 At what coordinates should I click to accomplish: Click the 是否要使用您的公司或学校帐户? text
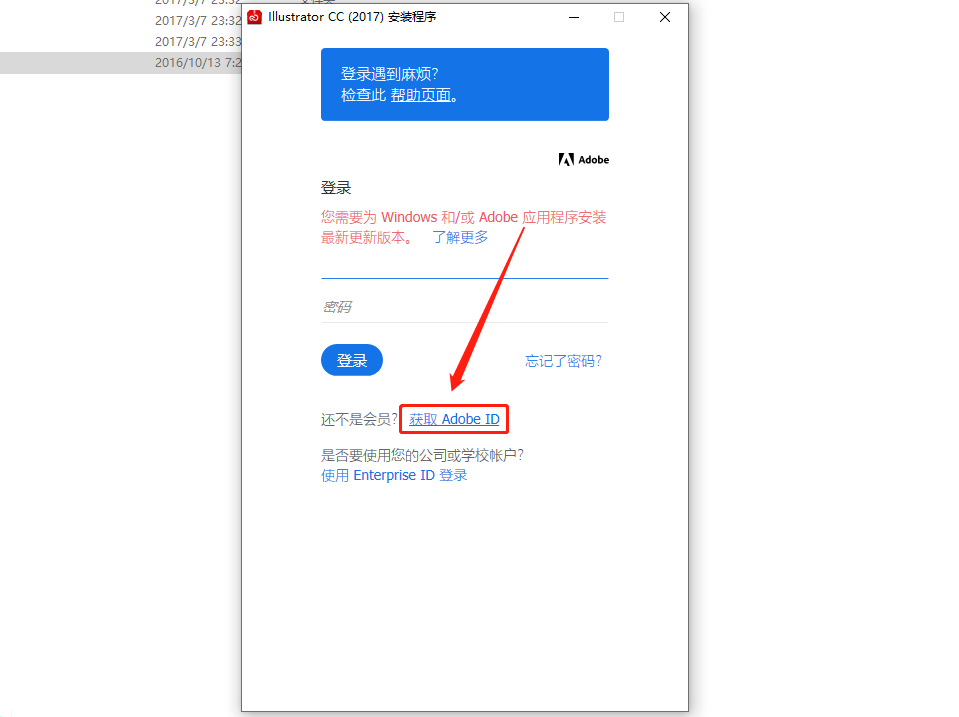(x=422, y=455)
